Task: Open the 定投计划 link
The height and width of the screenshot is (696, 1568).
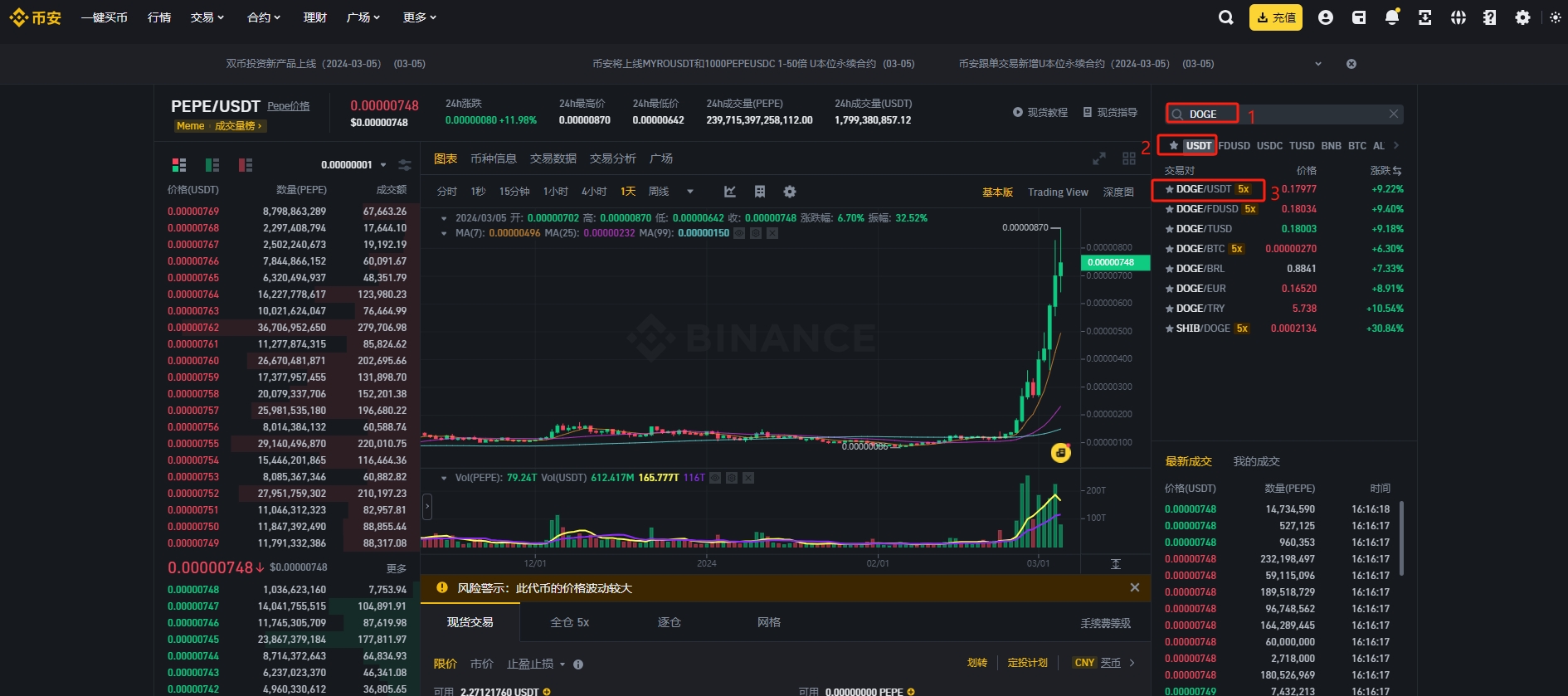Action: click(x=1028, y=663)
